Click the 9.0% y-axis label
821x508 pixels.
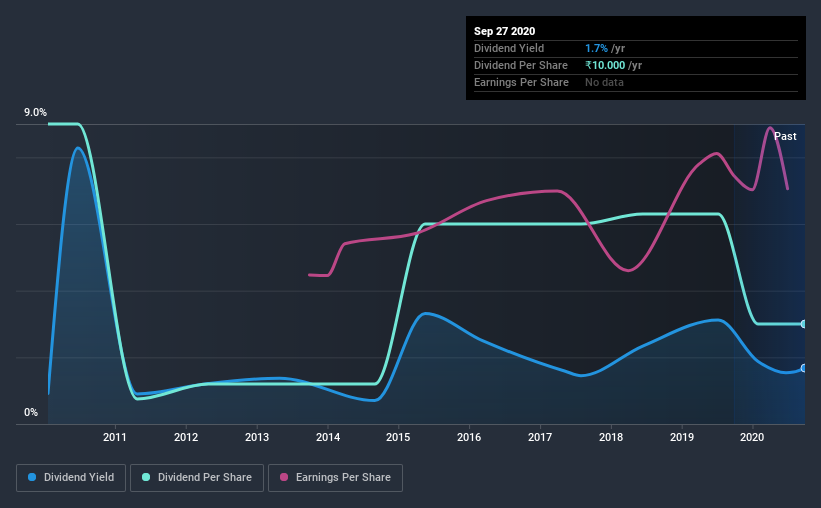[35, 113]
